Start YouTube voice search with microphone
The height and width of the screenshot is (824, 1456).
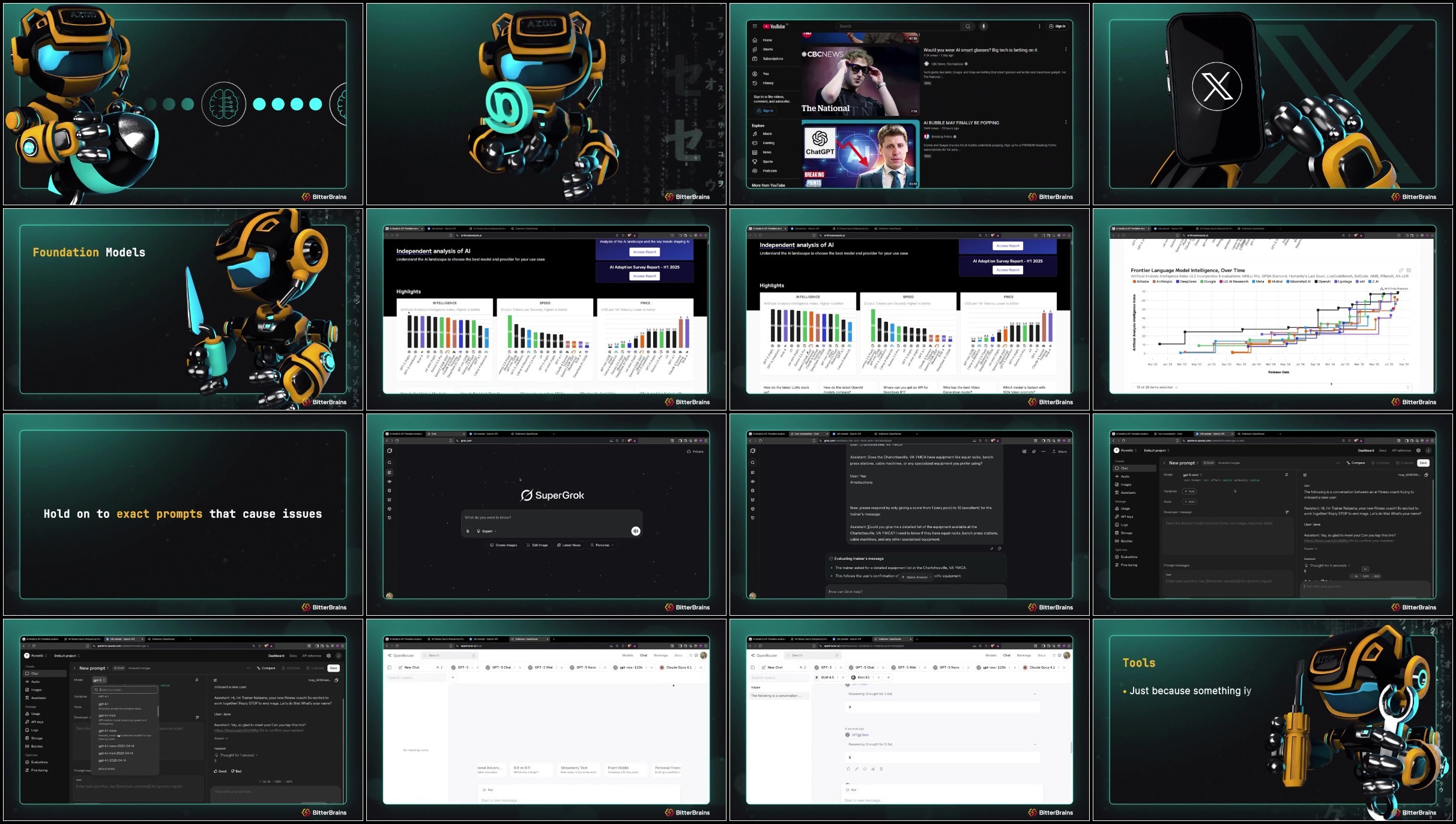point(983,26)
